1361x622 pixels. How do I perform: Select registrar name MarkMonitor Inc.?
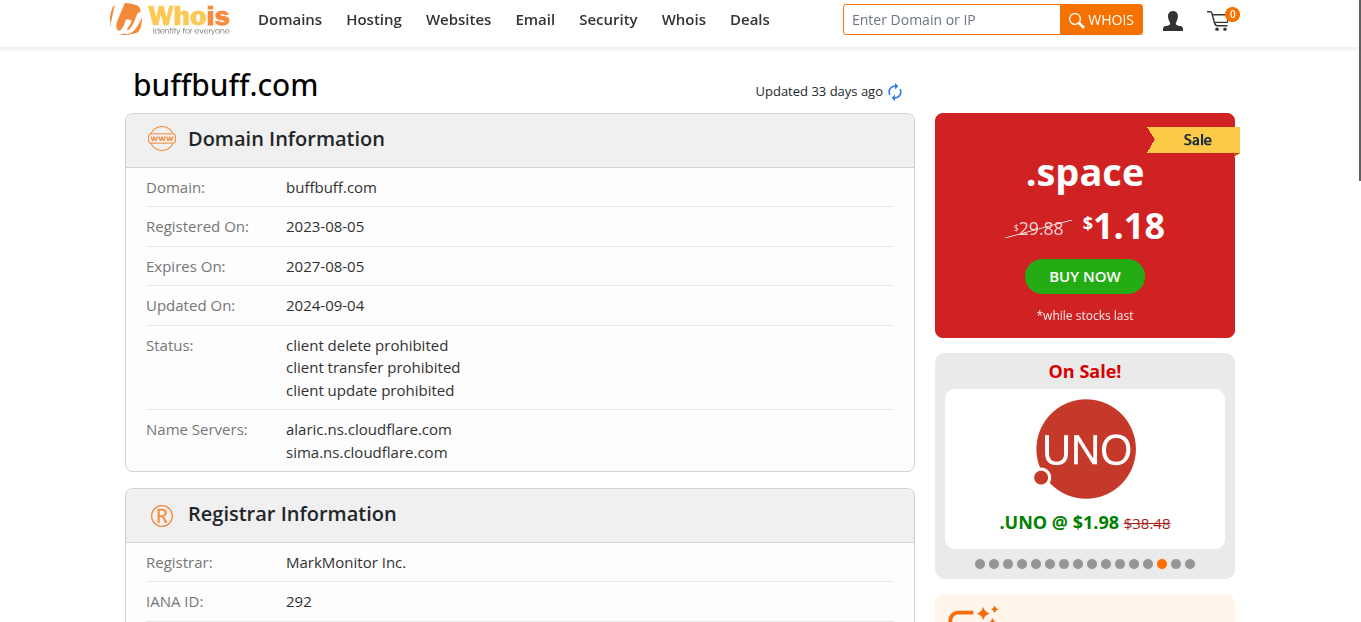click(346, 563)
